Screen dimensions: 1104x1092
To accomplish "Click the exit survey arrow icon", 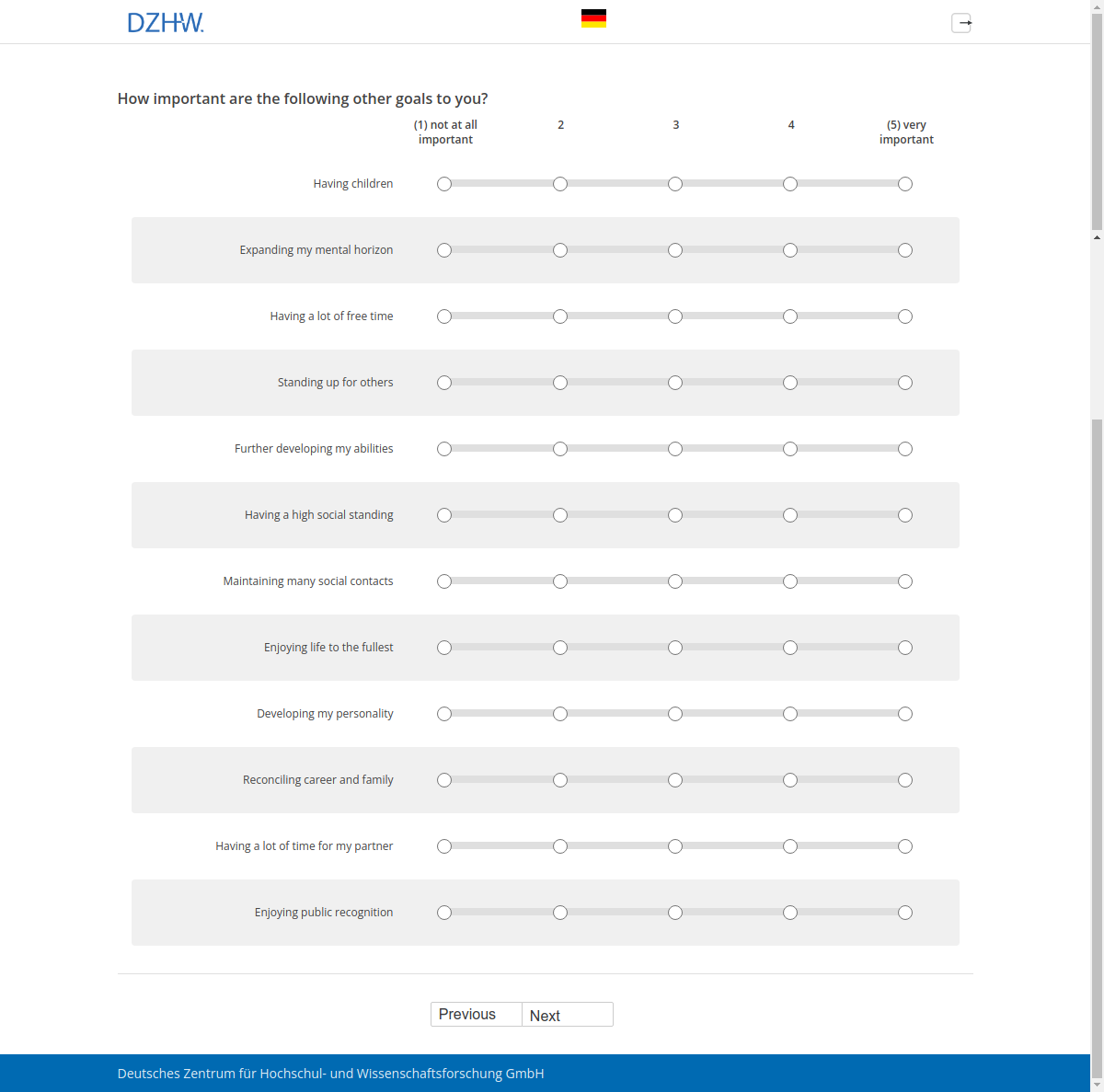I will [x=961, y=23].
